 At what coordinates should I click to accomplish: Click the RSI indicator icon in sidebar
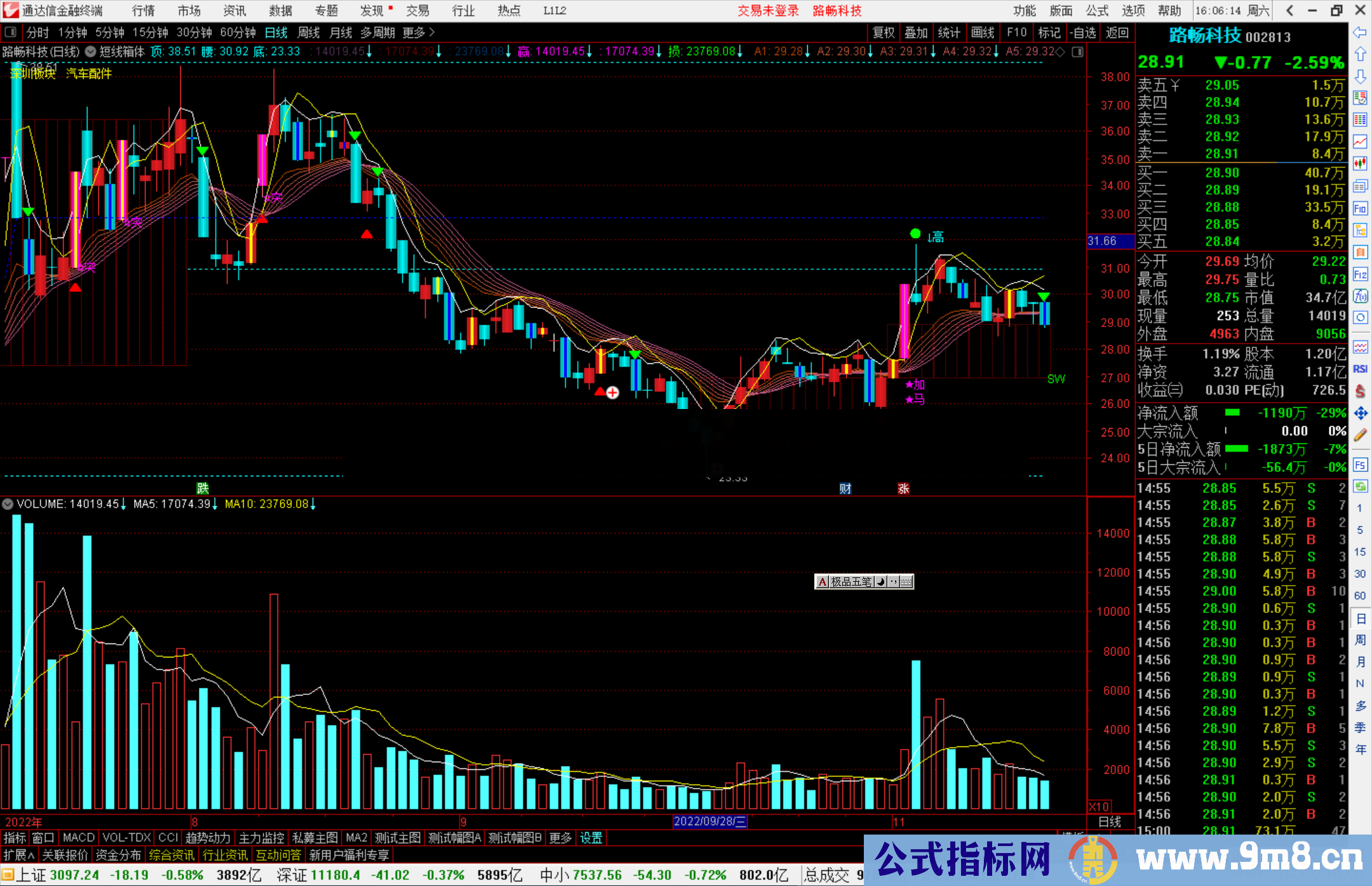[1360, 369]
